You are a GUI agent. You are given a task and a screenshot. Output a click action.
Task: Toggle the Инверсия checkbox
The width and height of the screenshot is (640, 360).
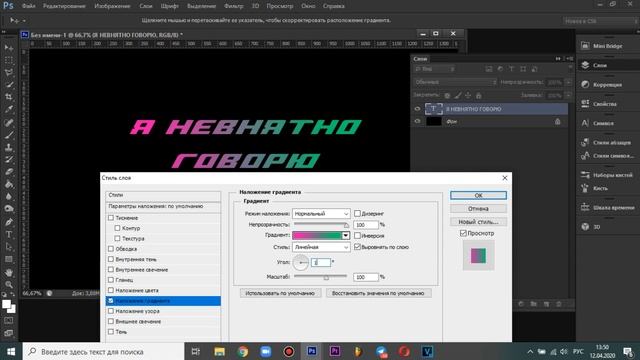click(x=357, y=236)
